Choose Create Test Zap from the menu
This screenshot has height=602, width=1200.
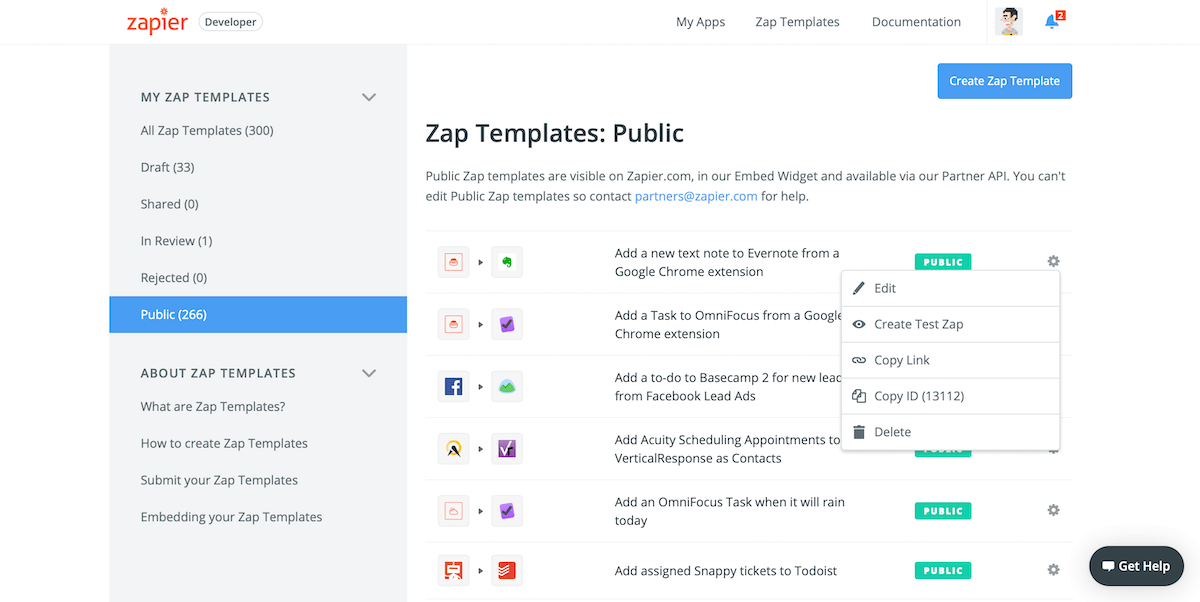(950, 324)
